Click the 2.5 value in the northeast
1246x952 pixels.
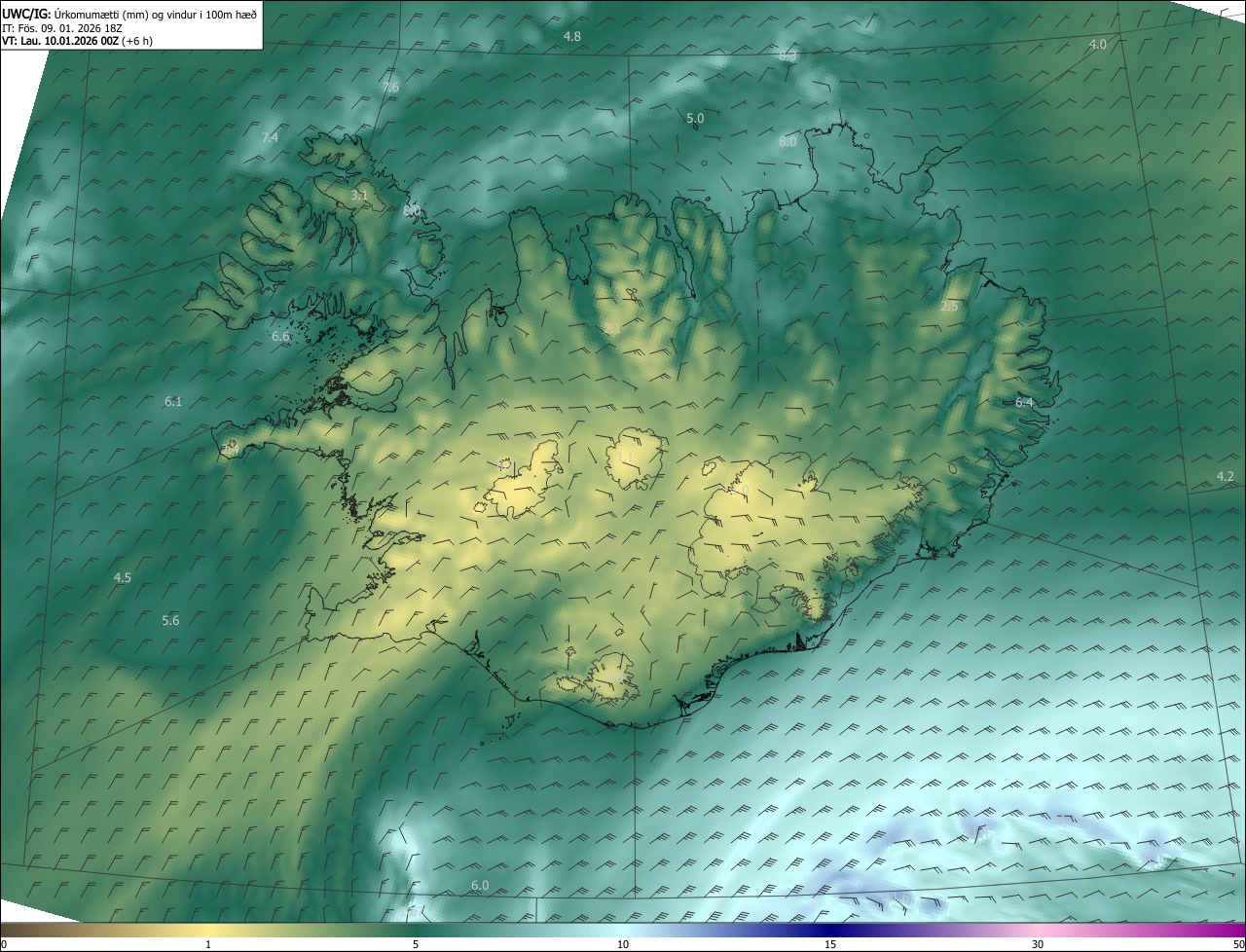pos(949,307)
